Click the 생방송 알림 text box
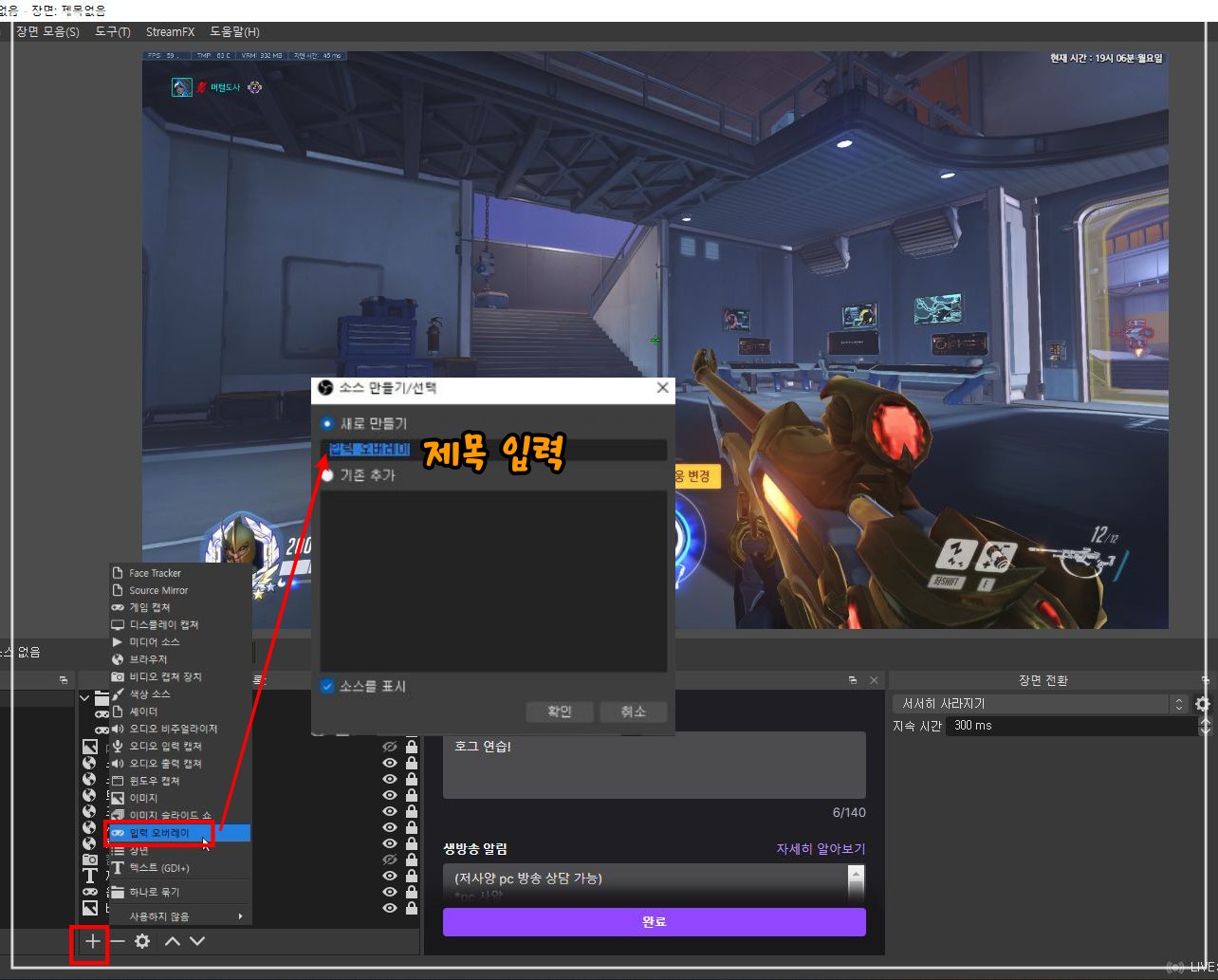The image size is (1218, 980). tap(646, 882)
